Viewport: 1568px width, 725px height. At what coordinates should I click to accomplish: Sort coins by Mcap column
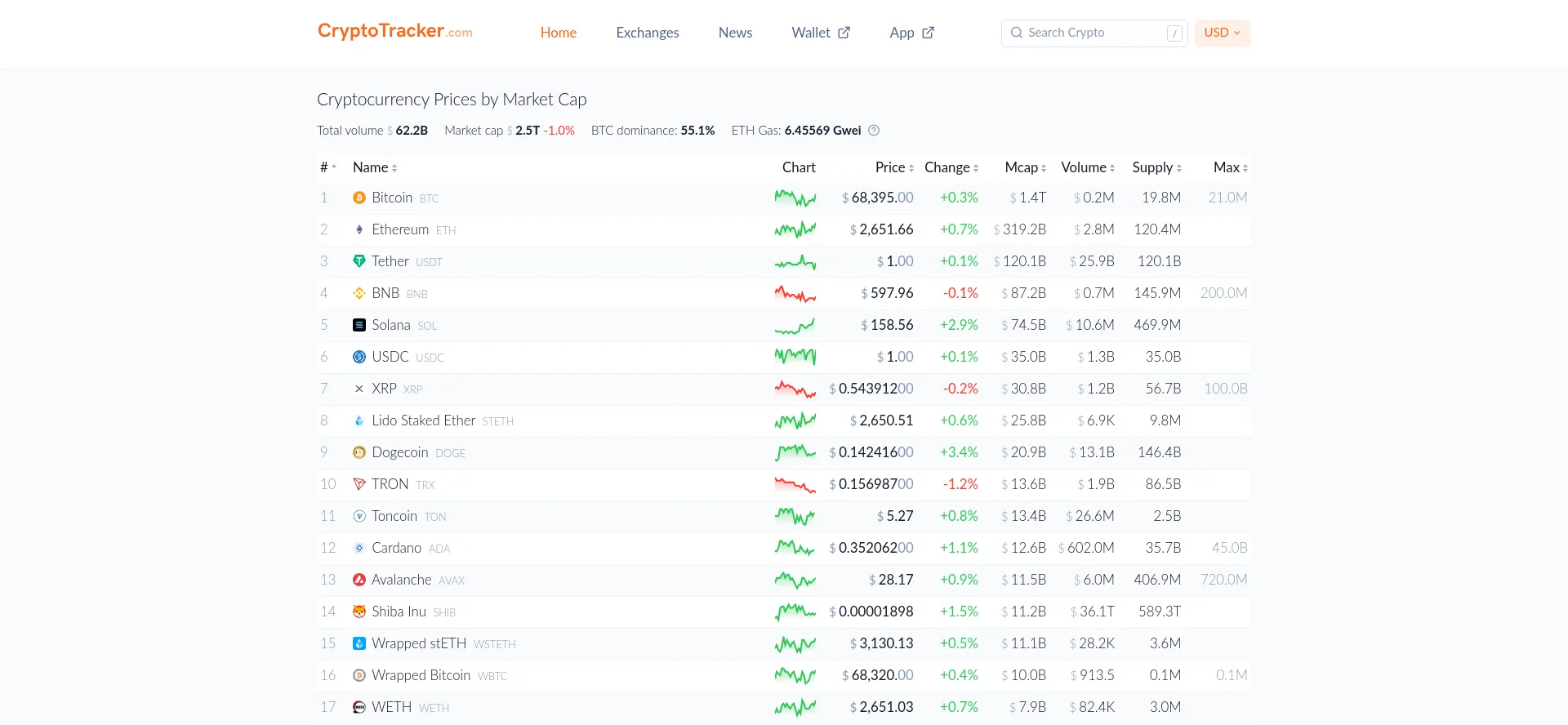coord(1025,167)
